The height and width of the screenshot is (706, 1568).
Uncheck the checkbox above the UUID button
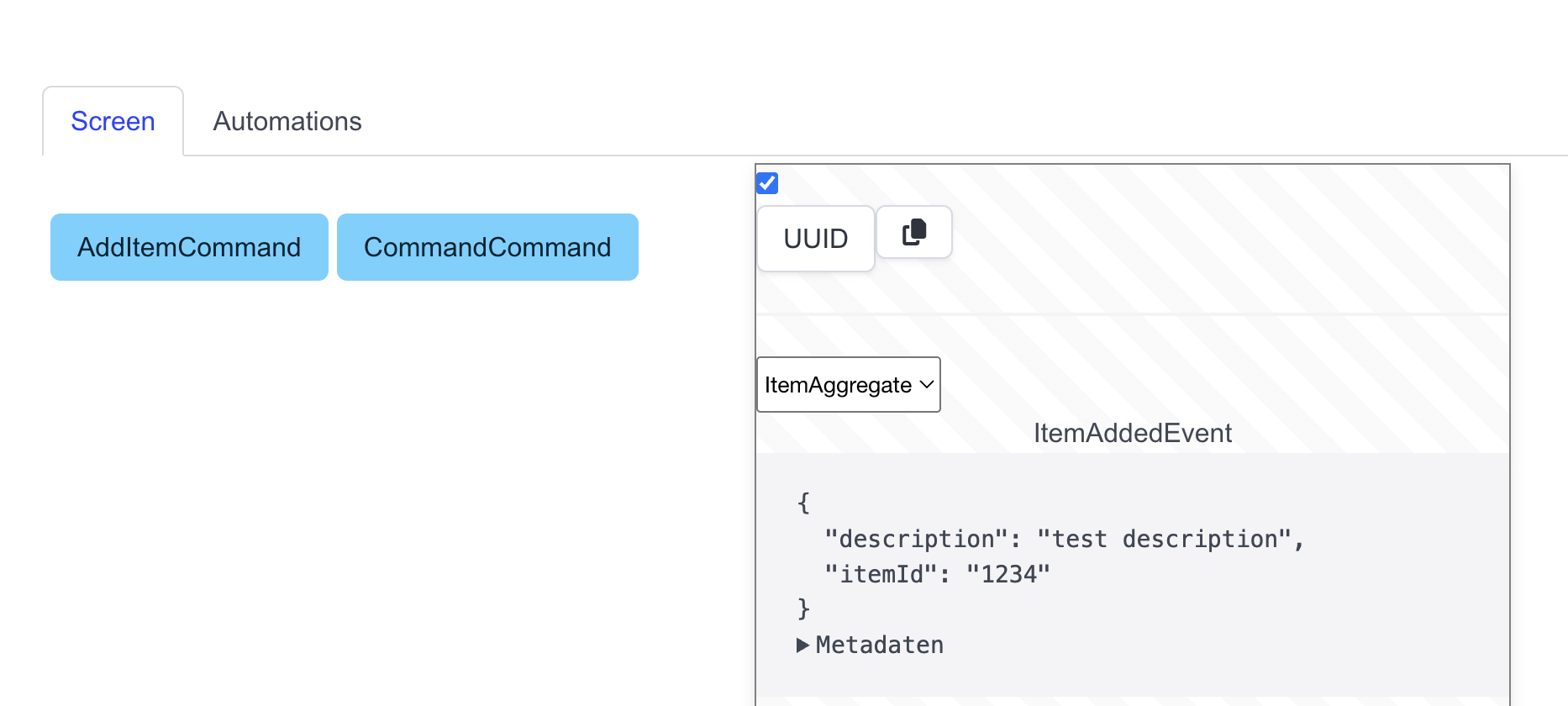pyautogui.click(x=767, y=183)
